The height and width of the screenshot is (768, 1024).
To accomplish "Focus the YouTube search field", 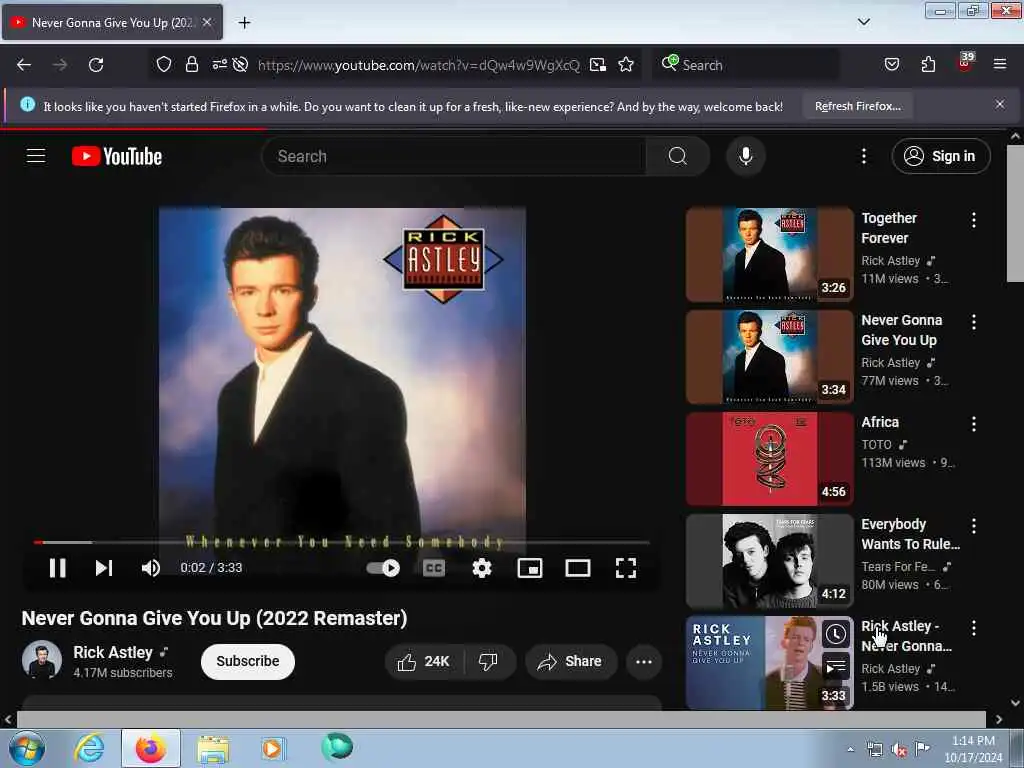I will point(455,156).
